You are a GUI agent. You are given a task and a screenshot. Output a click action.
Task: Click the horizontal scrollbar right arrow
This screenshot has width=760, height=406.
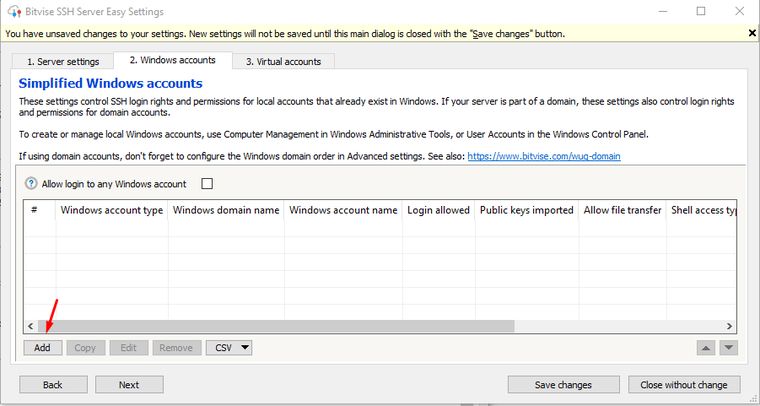729,327
